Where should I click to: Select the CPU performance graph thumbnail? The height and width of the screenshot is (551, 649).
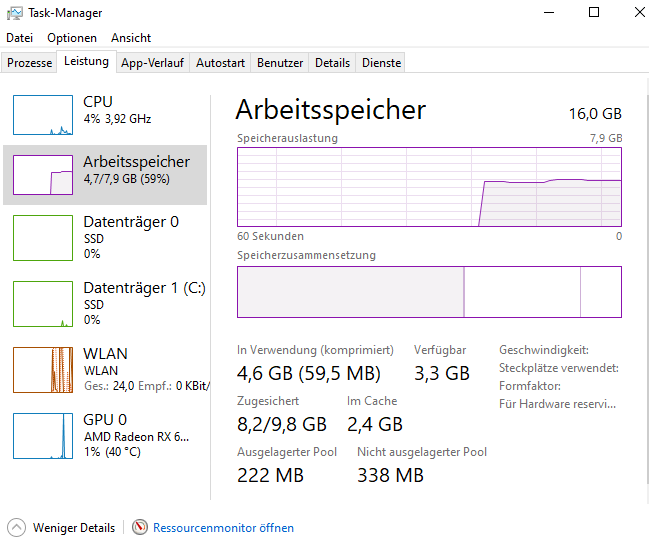pos(43,115)
